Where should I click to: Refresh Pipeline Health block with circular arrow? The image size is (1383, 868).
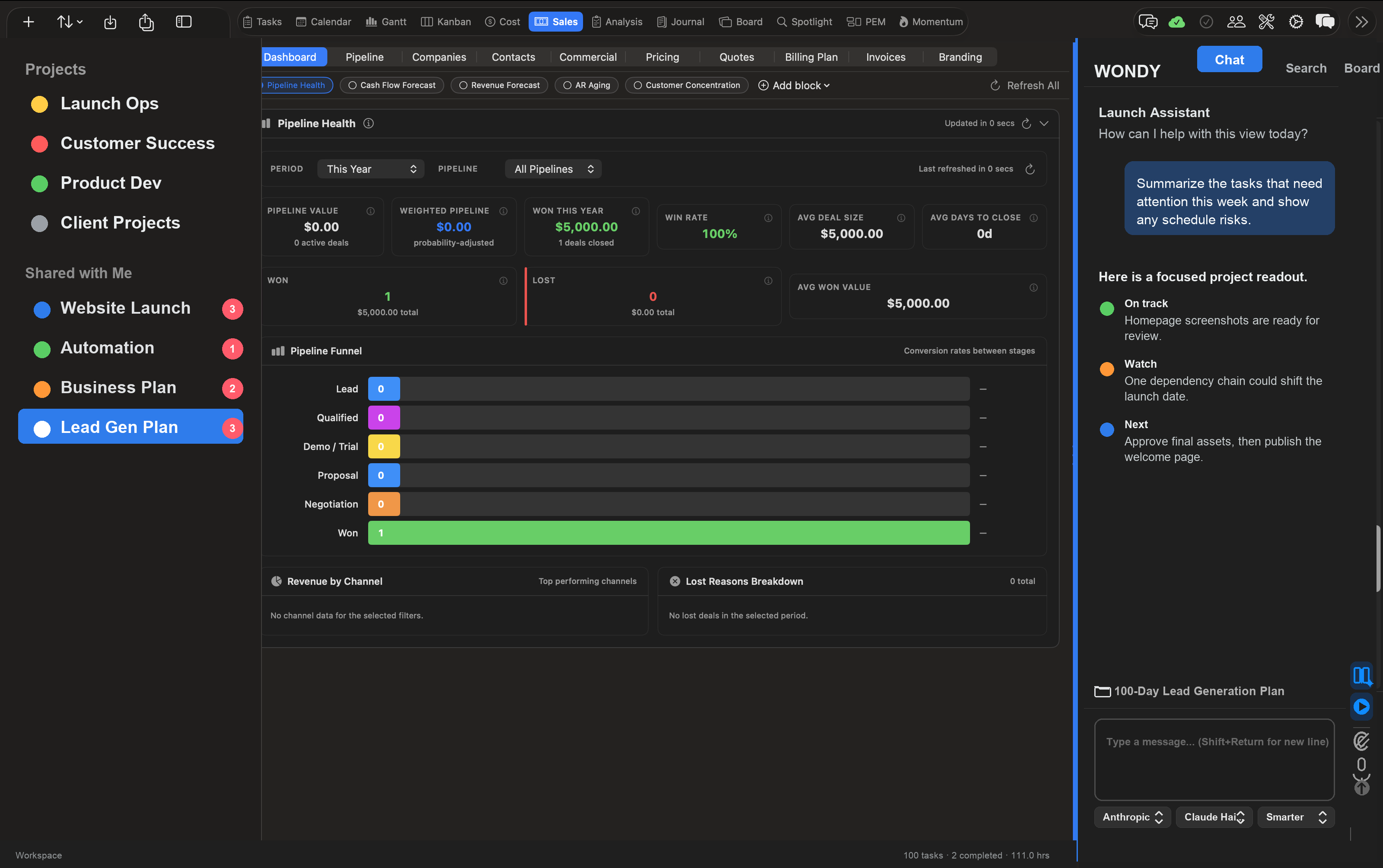(1026, 124)
